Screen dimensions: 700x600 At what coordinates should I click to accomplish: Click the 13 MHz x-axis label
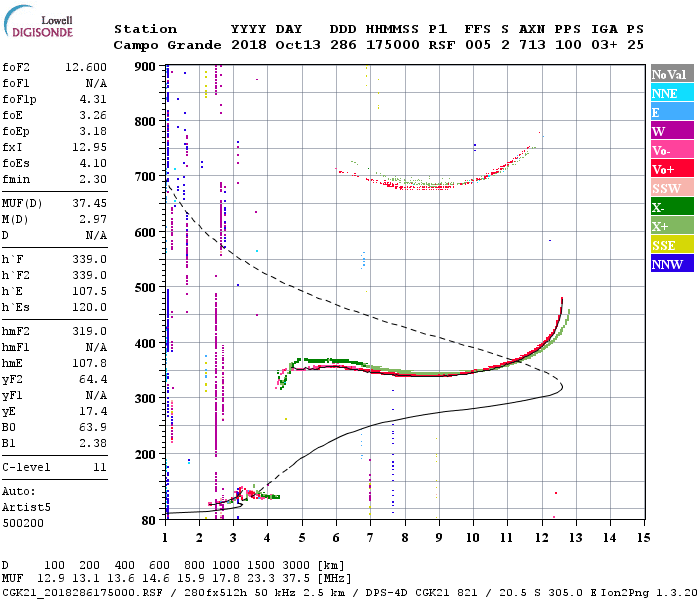click(x=575, y=538)
